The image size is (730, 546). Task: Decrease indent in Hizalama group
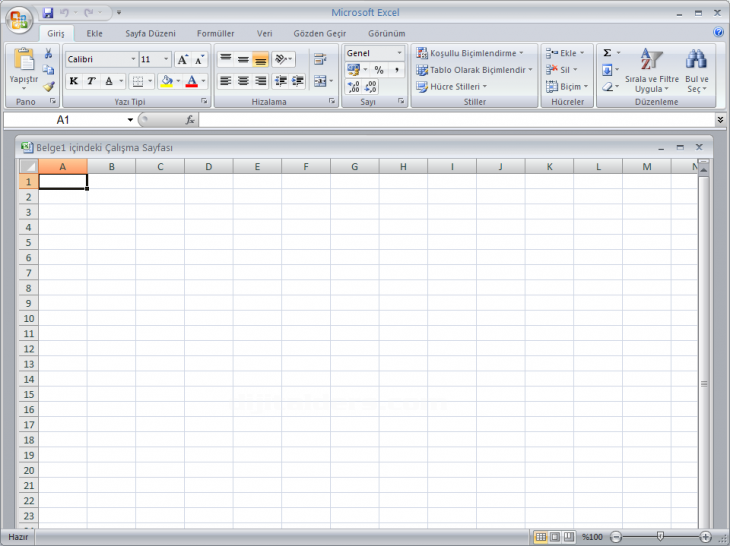pyautogui.click(x=280, y=81)
